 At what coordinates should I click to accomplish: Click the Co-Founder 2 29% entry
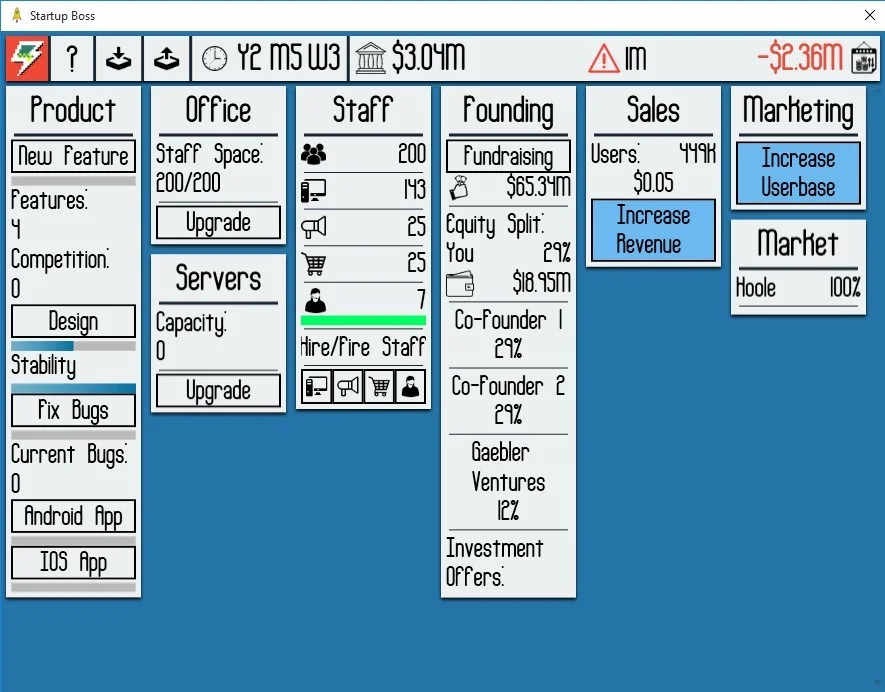click(508, 400)
